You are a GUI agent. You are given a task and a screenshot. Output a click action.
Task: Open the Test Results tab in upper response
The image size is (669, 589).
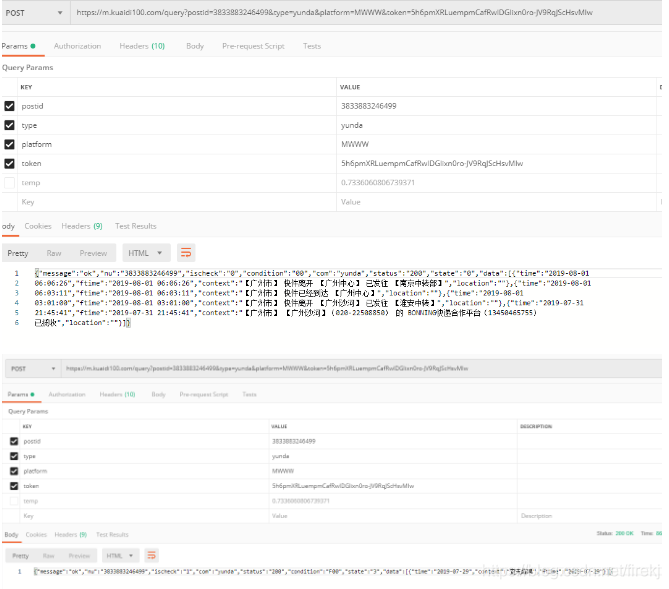tap(136, 226)
